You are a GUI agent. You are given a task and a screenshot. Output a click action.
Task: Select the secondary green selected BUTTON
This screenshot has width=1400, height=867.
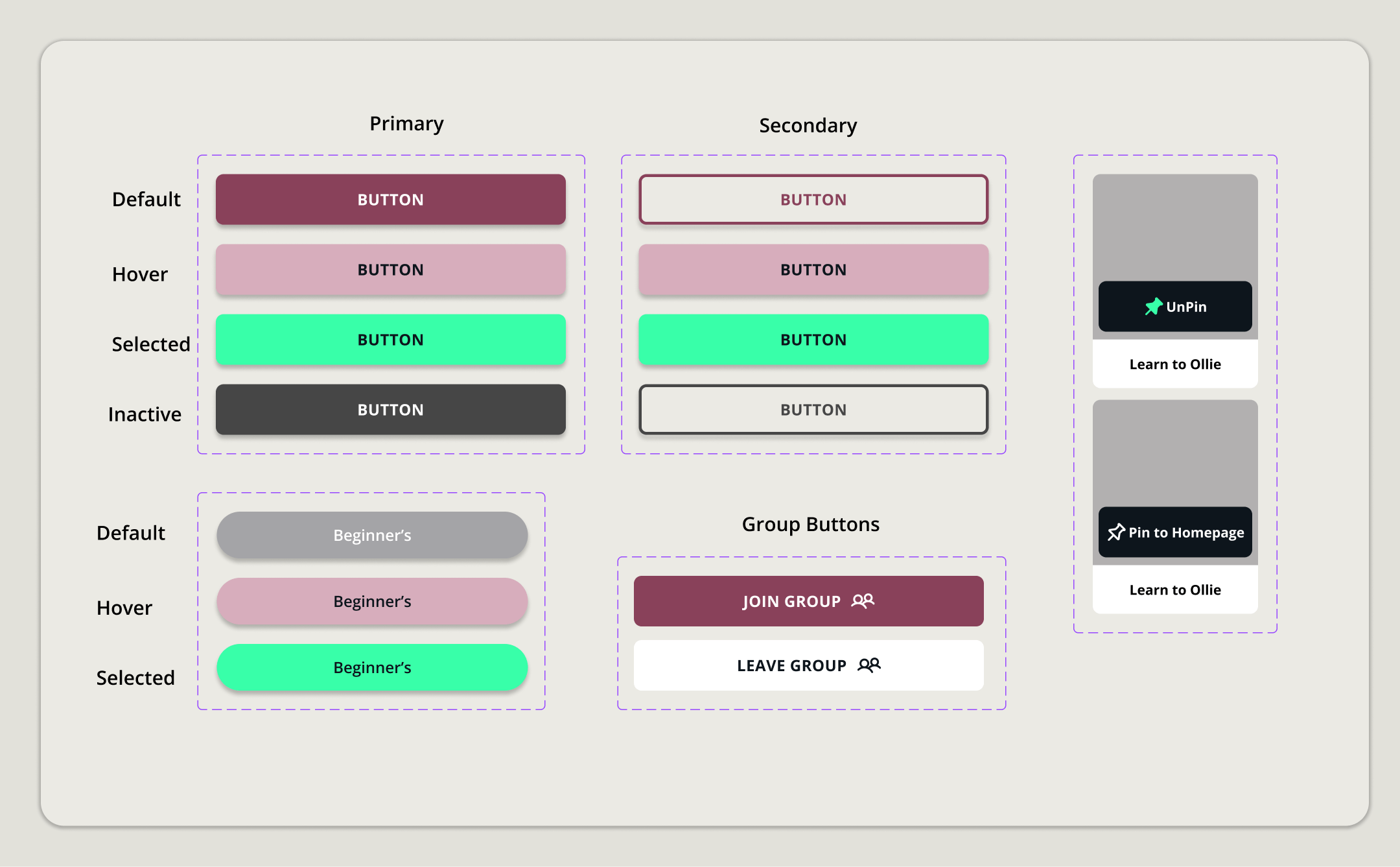coord(813,340)
